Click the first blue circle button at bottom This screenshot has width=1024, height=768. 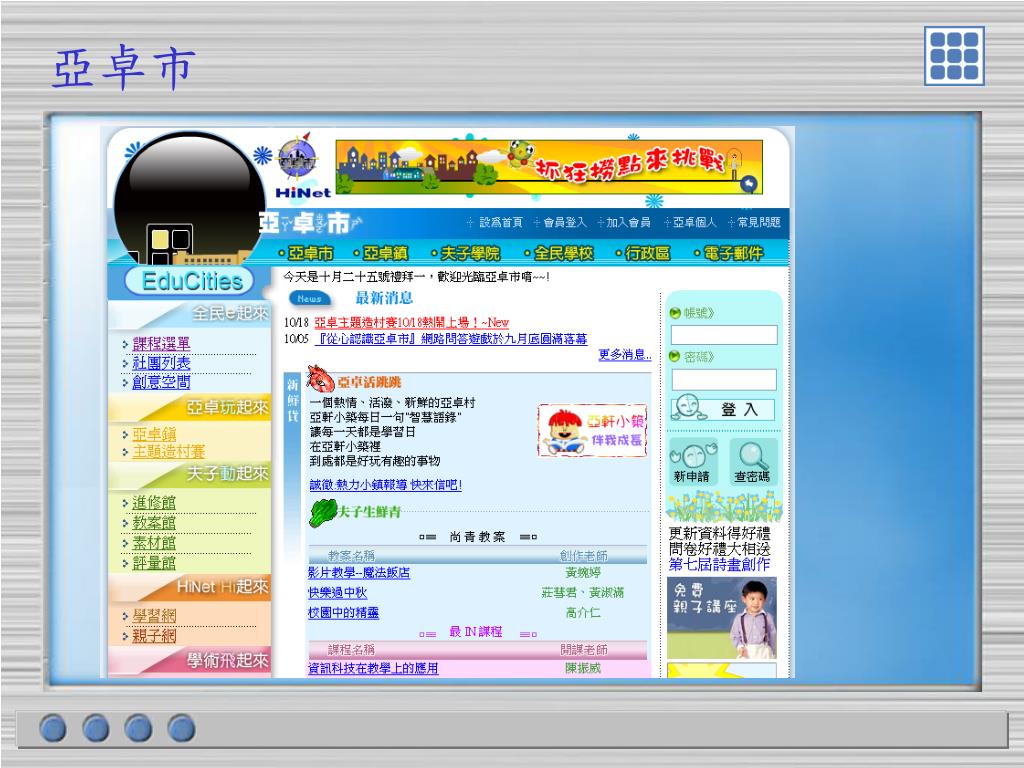pyautogui.click(x=53, y=728)
